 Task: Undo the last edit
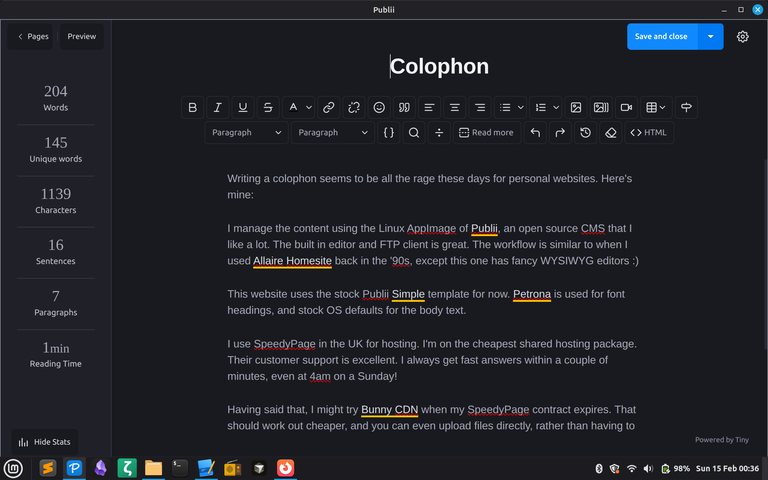535,133
